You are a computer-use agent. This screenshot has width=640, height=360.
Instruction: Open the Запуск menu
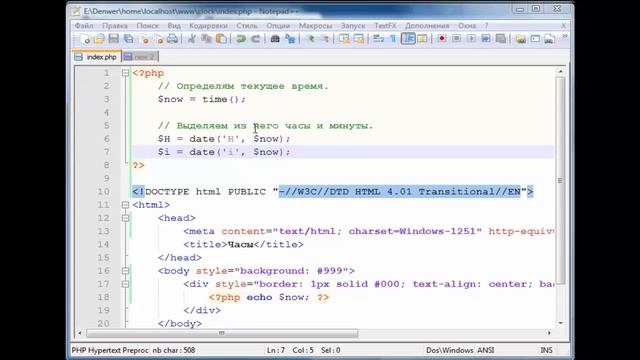pyautogui.click(x=353, y=26)
